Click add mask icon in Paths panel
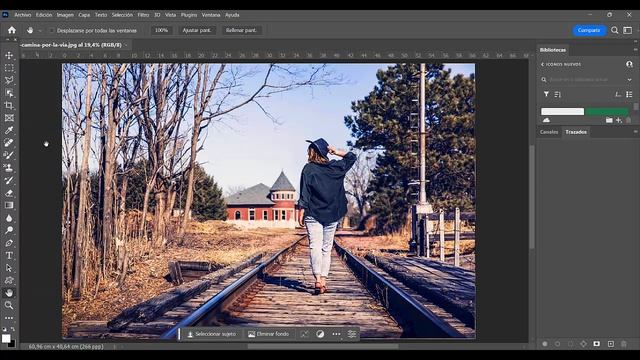This screenshot has width=640, height=360. click(597, 344)
